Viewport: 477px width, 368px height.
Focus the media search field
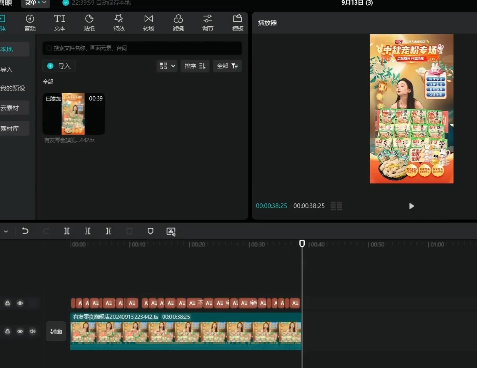[x=142, y=48]
